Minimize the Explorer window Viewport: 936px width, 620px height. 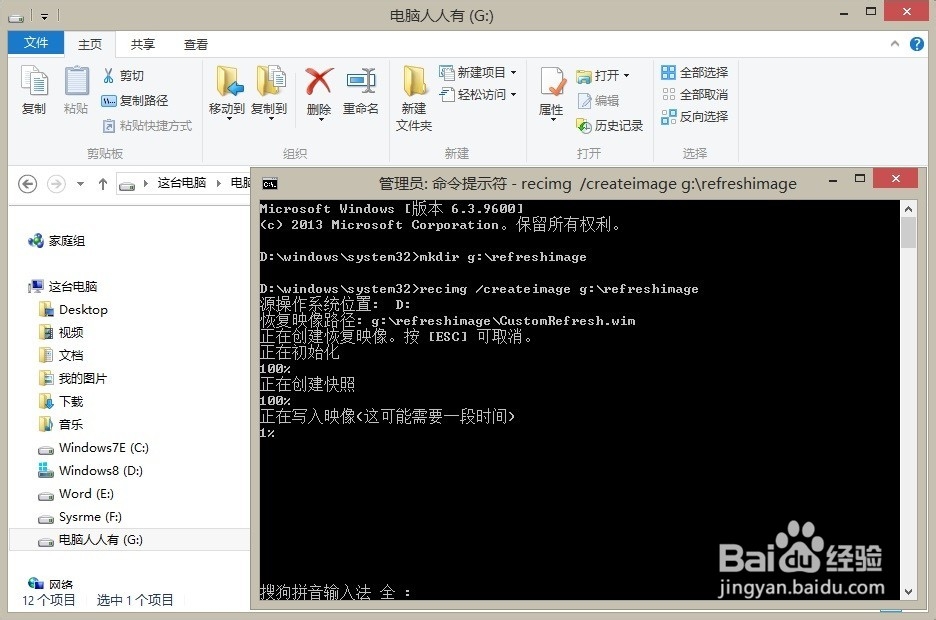click(844, 13)
